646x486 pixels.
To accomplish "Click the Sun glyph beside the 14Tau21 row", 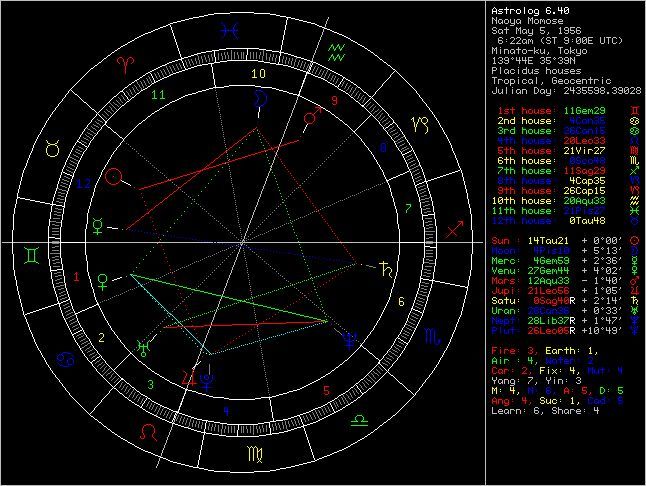I will click(634, 241).
